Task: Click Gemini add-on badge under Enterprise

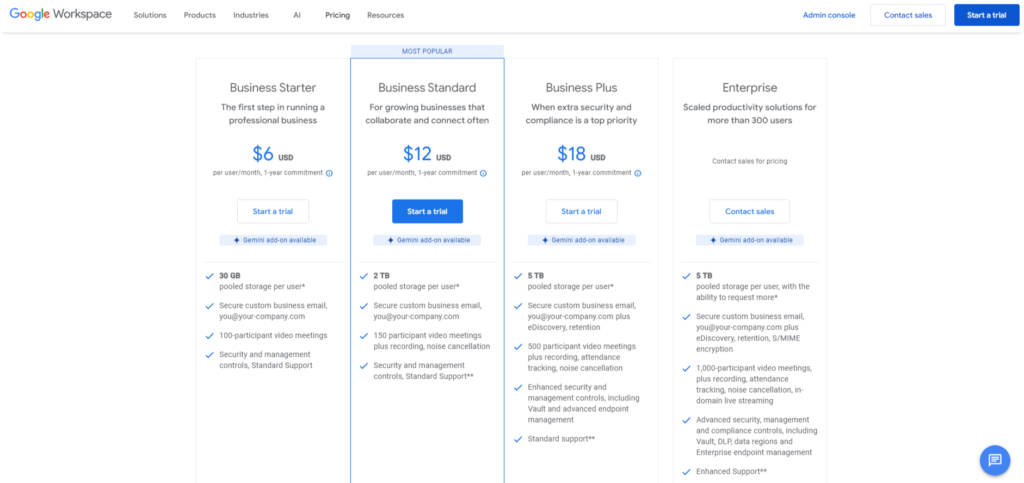Action: pyautogui.click(x=750, y=240)
